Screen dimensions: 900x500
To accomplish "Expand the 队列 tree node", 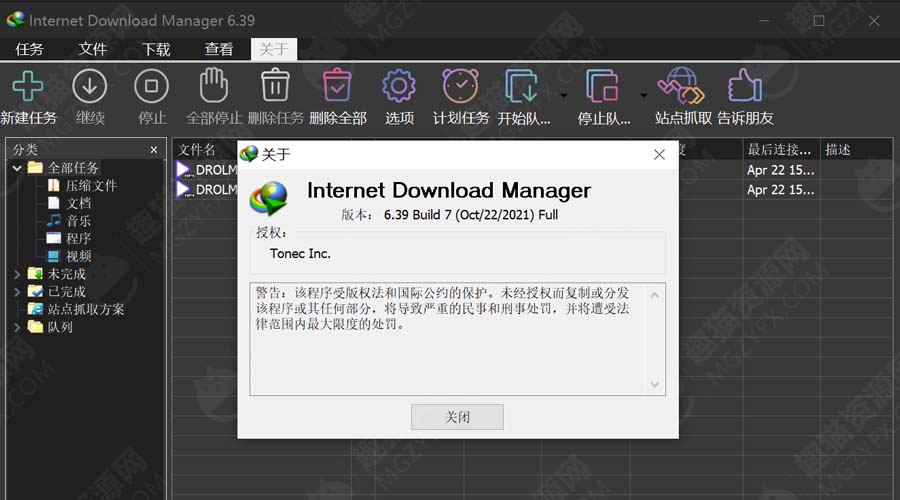I will (17, 328).
